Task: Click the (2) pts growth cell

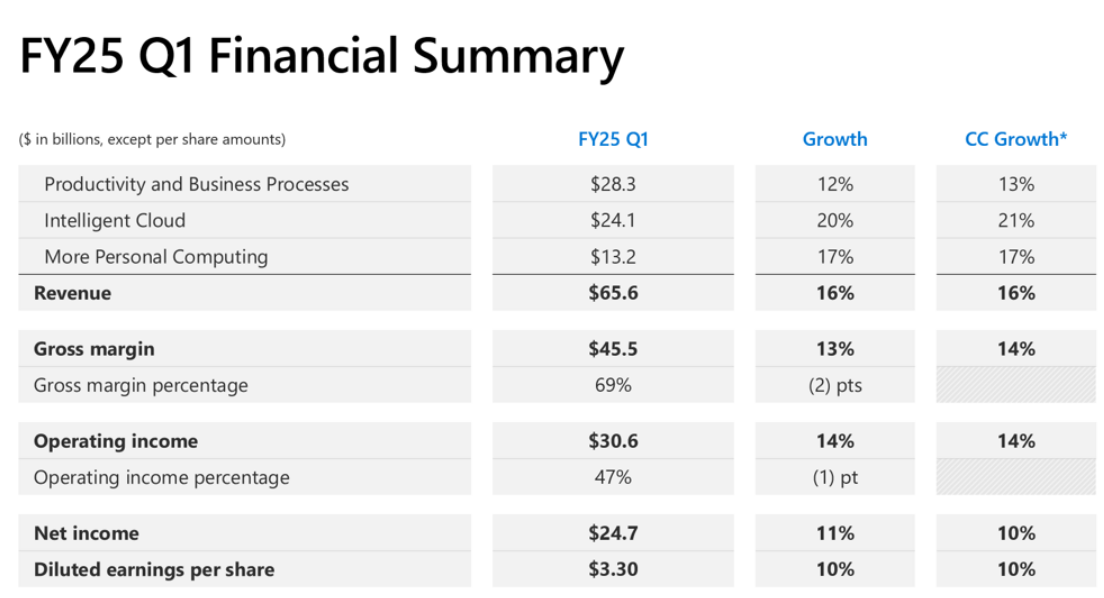Action: tap(834, 385)
